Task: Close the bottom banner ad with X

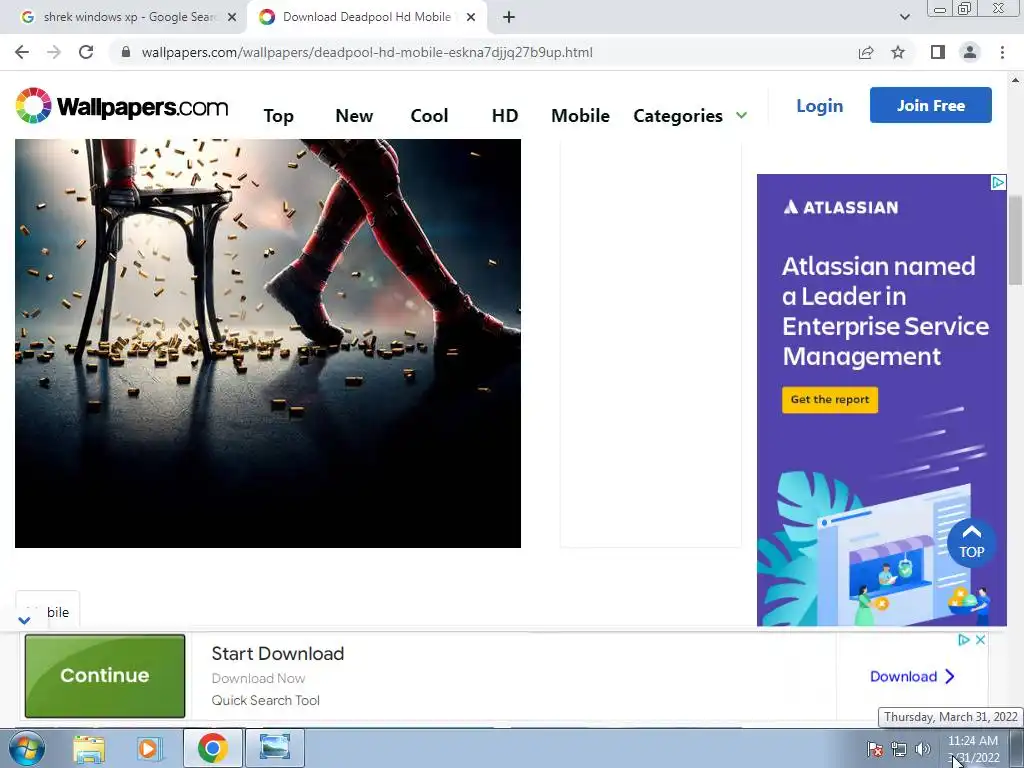Action: click(x=980, y=640)
